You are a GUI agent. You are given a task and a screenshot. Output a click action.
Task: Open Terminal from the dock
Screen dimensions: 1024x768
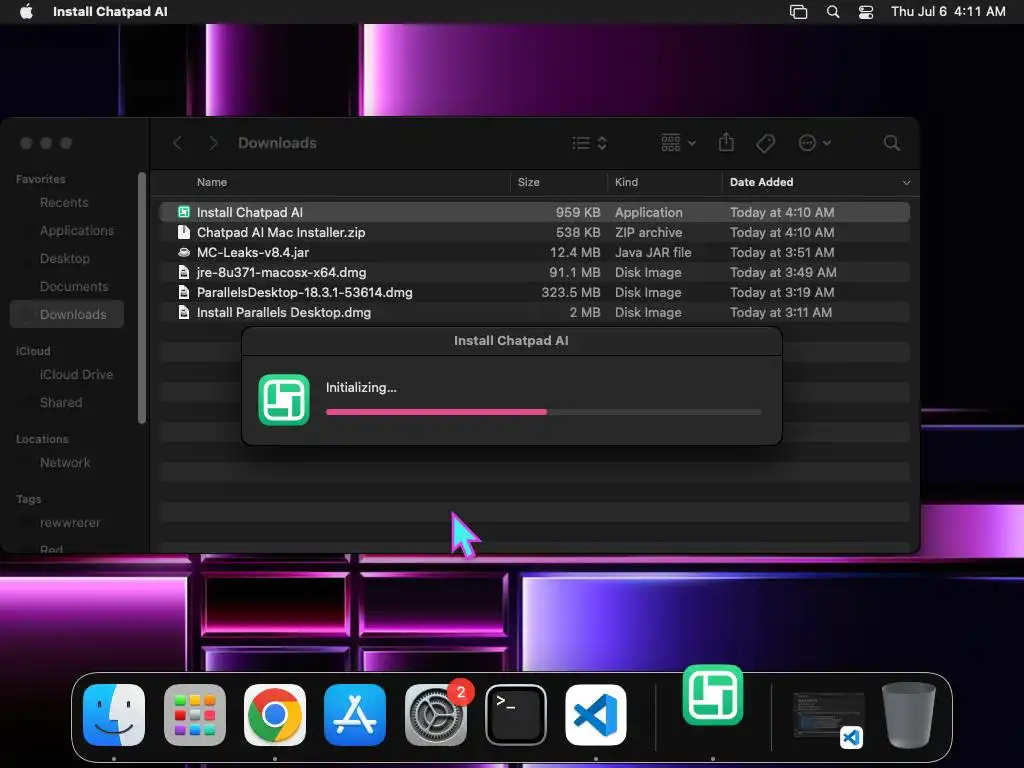(x=516, y=714)
